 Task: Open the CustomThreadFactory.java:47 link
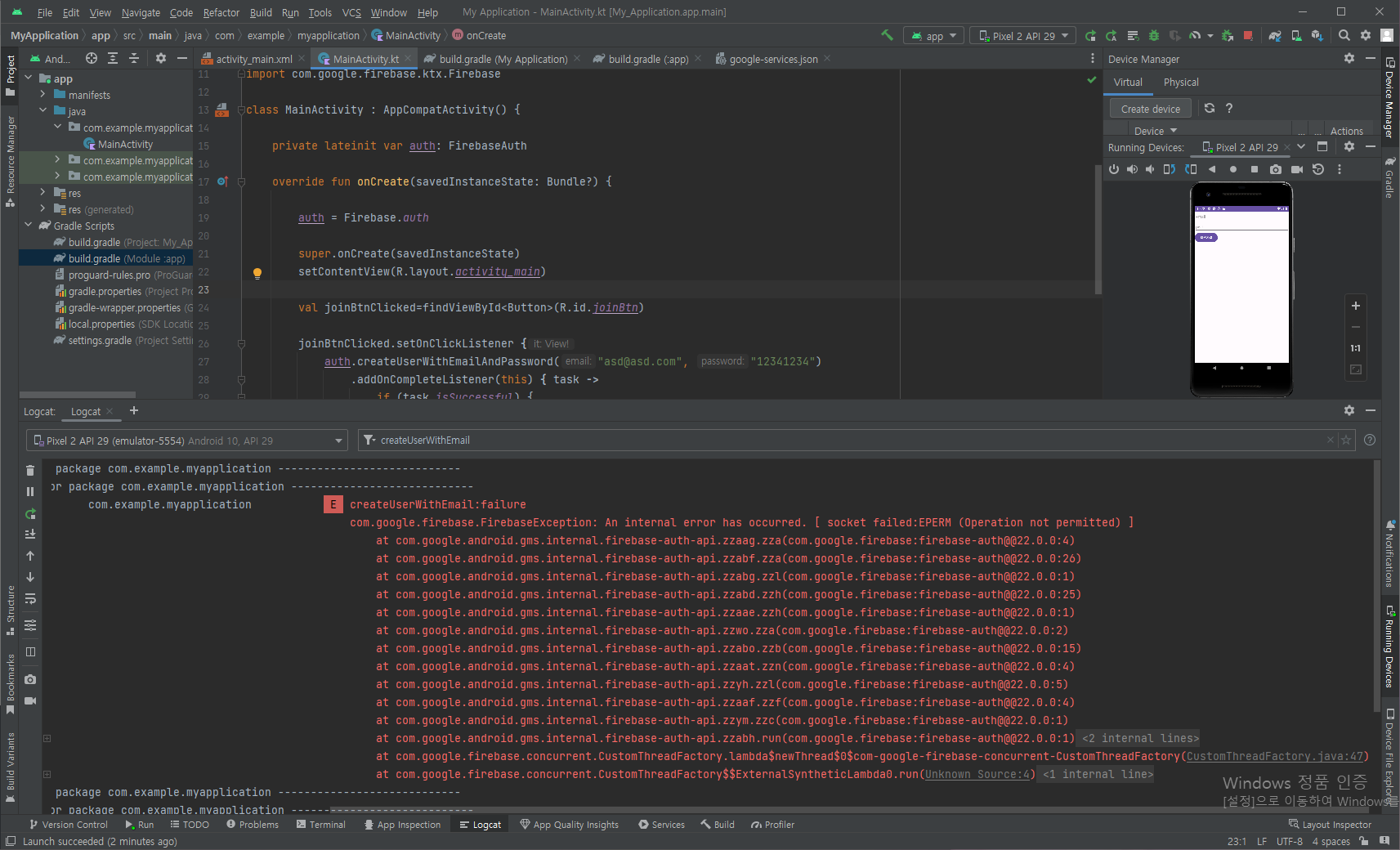(1276, 757)
